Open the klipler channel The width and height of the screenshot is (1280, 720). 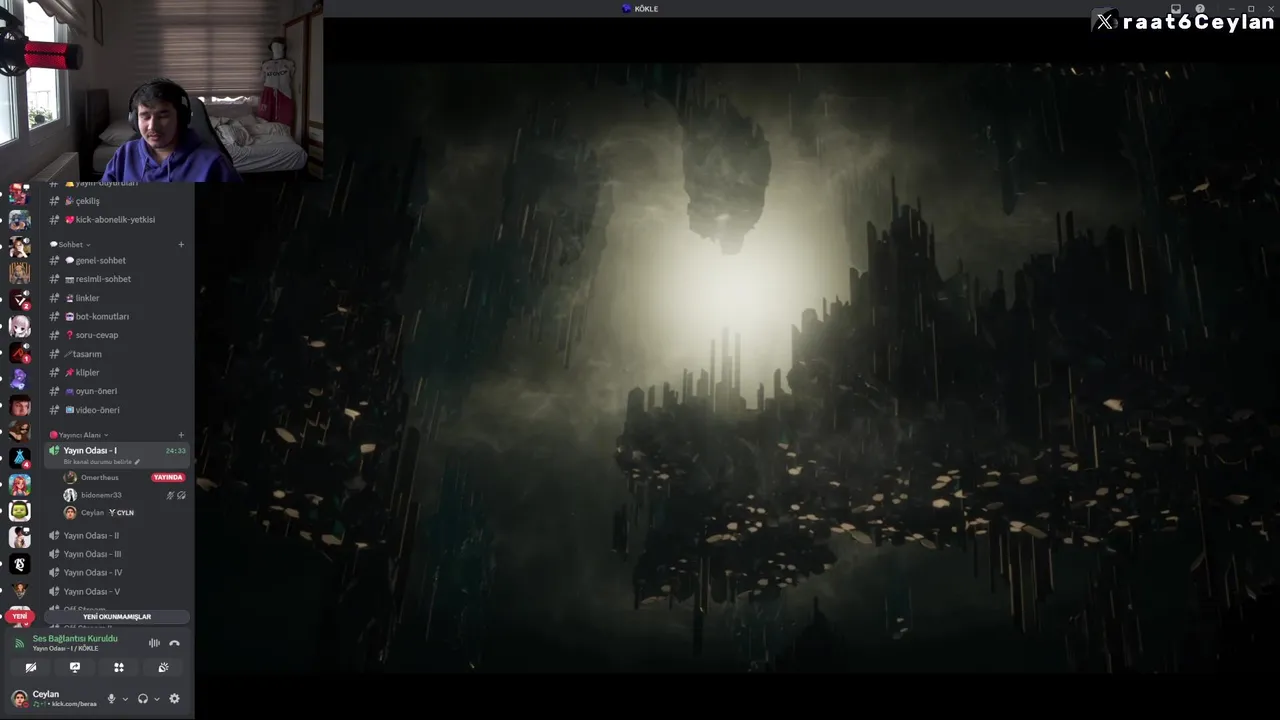115,373
